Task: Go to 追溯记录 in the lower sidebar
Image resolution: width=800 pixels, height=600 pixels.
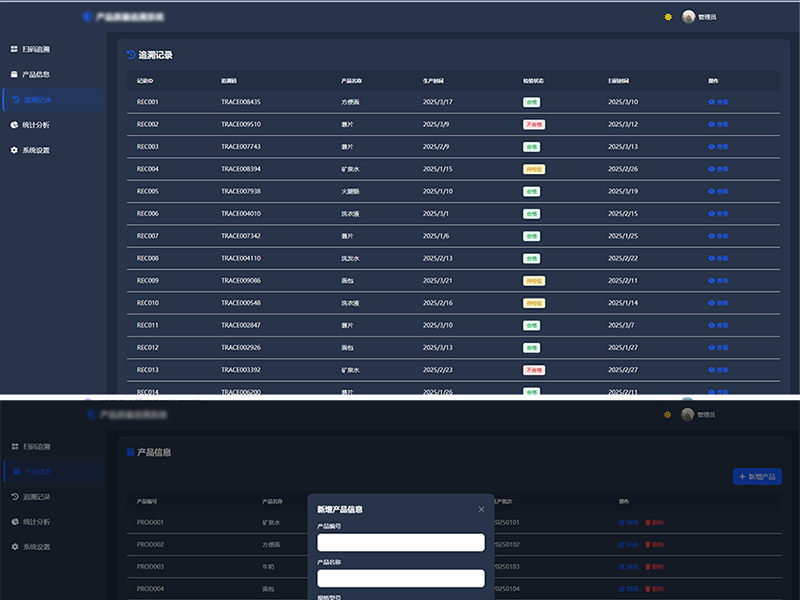Action: click(x=36, y=496)
